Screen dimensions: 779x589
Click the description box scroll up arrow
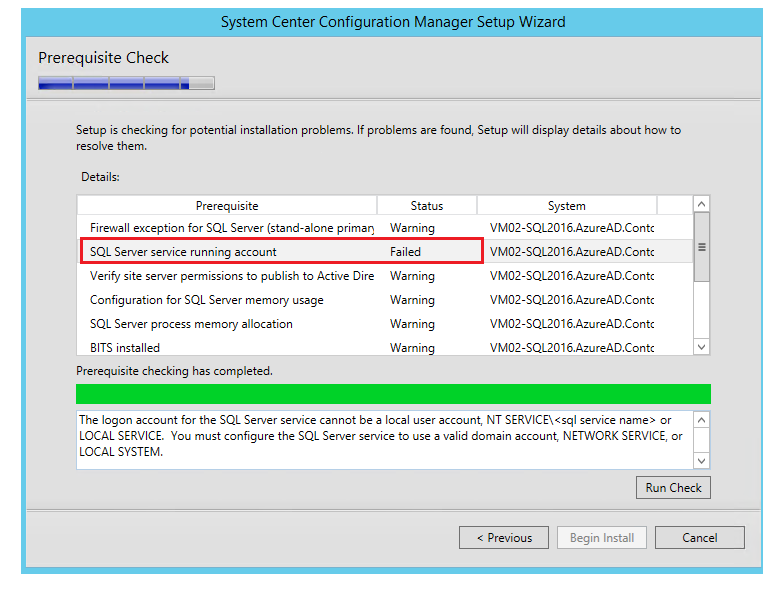[701, 420]
